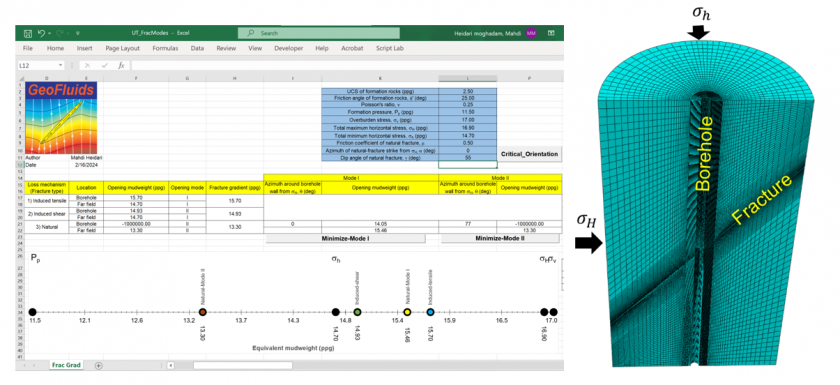Add a new sheet with plus icon
The height and width of the screenshot is (385, 840).
pyautogui.click(x=98, y=366)
